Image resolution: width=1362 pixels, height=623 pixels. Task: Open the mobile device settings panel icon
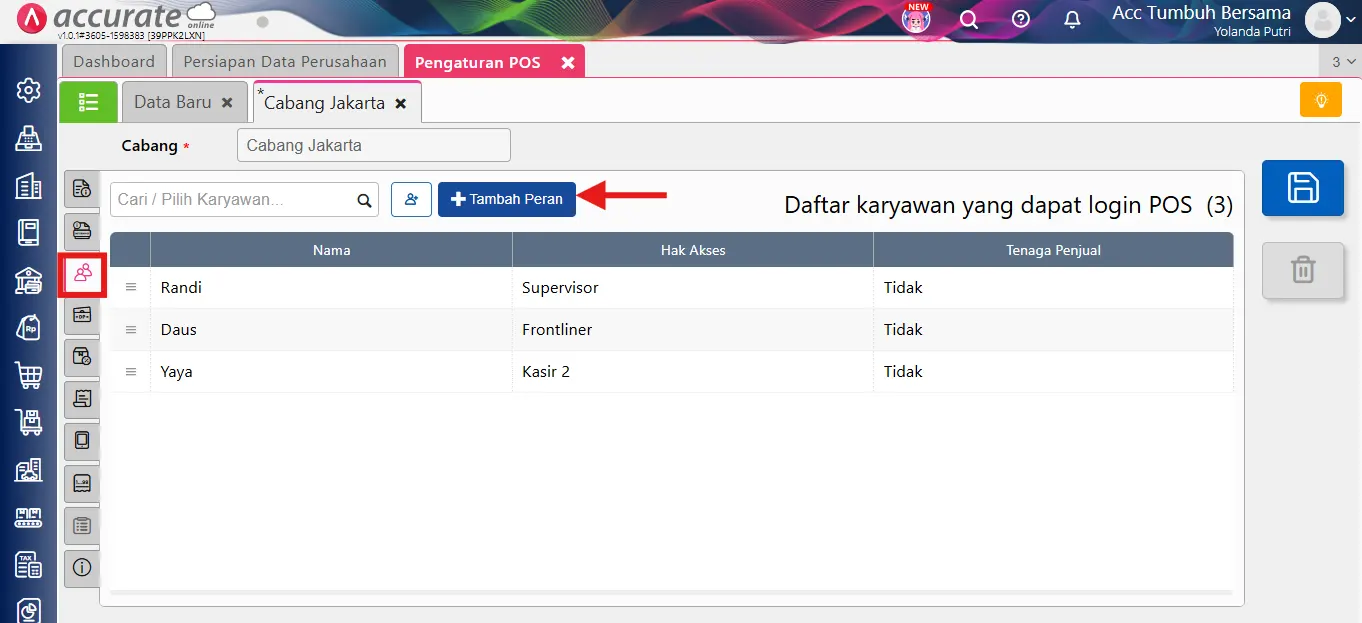pyautogui.click(x=81, y=441)
